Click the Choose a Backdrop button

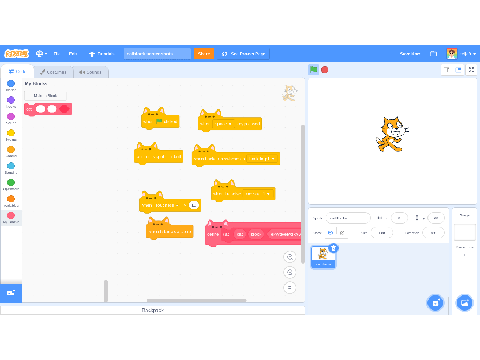pos(465,303)
